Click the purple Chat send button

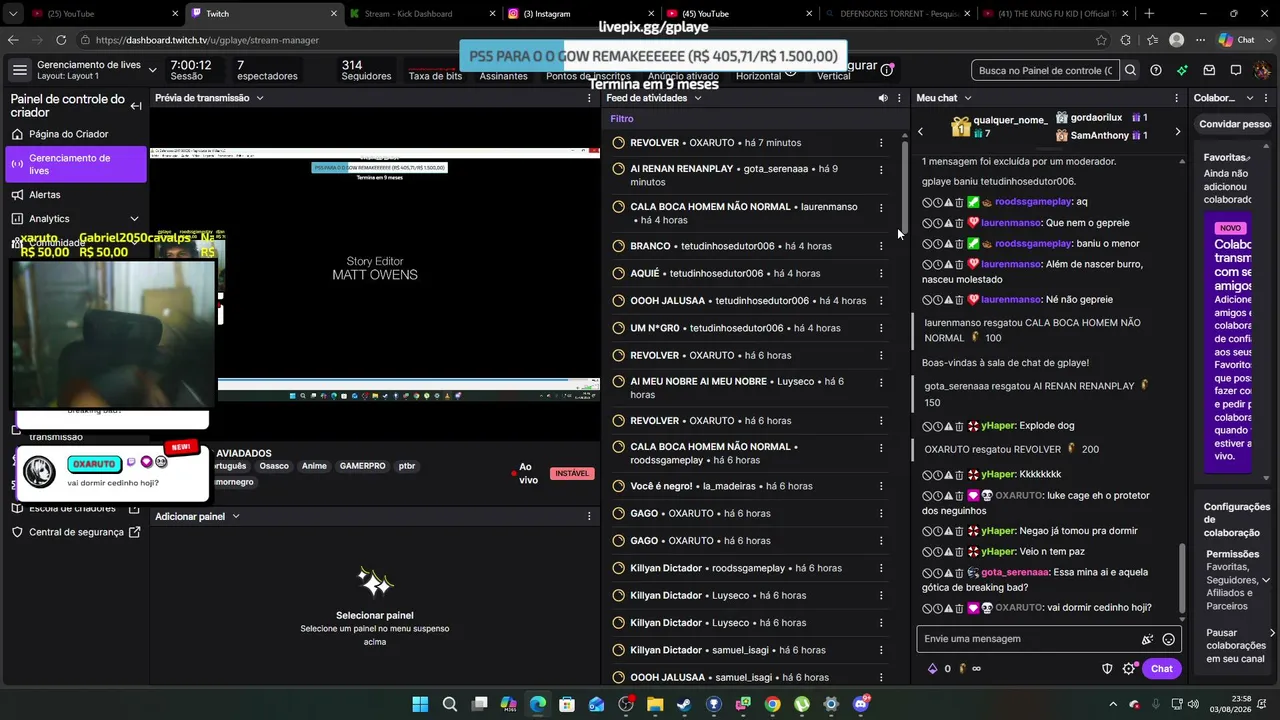1162,669
